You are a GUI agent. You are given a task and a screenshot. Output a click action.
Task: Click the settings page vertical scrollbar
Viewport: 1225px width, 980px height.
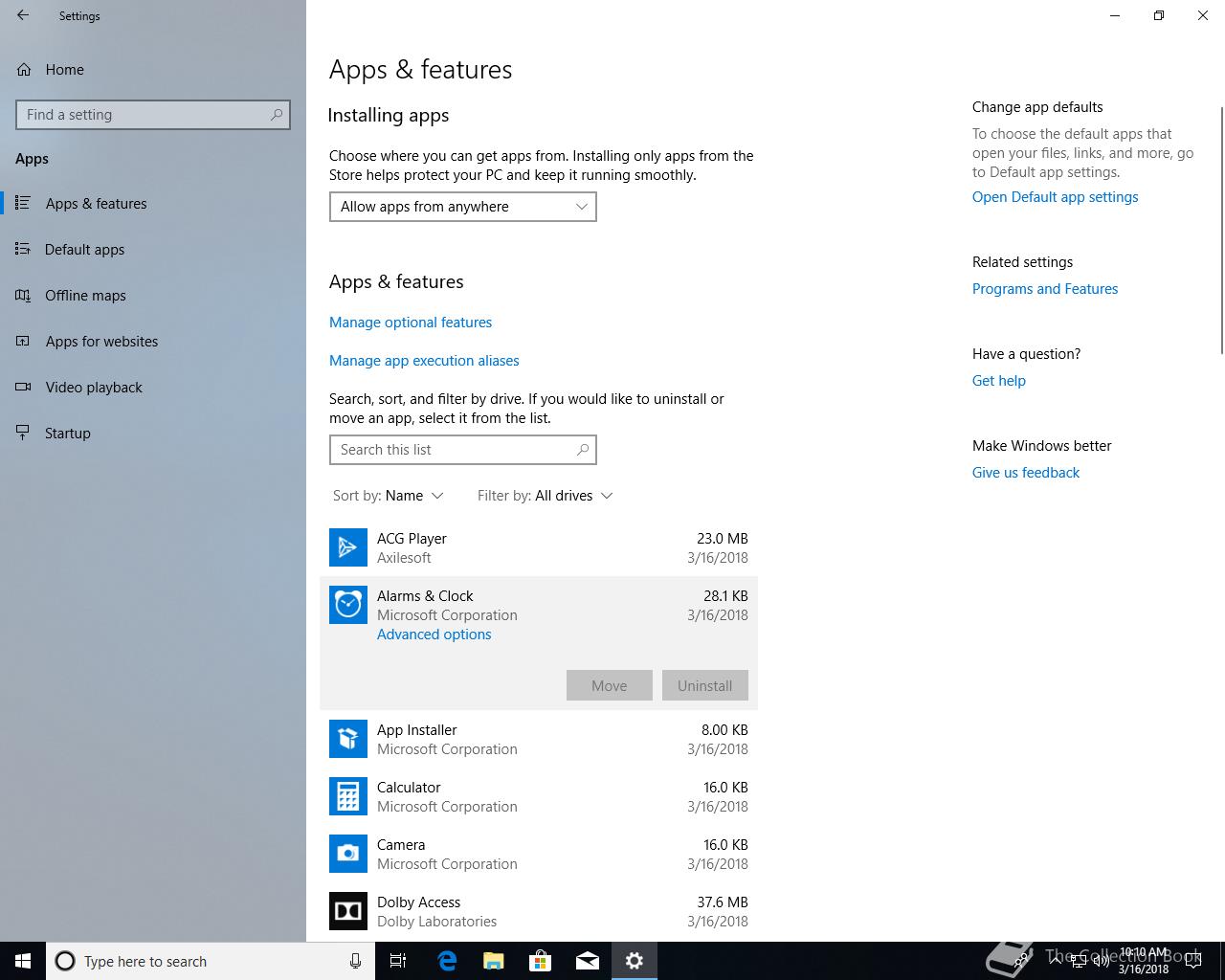(x=1221, y=230)
